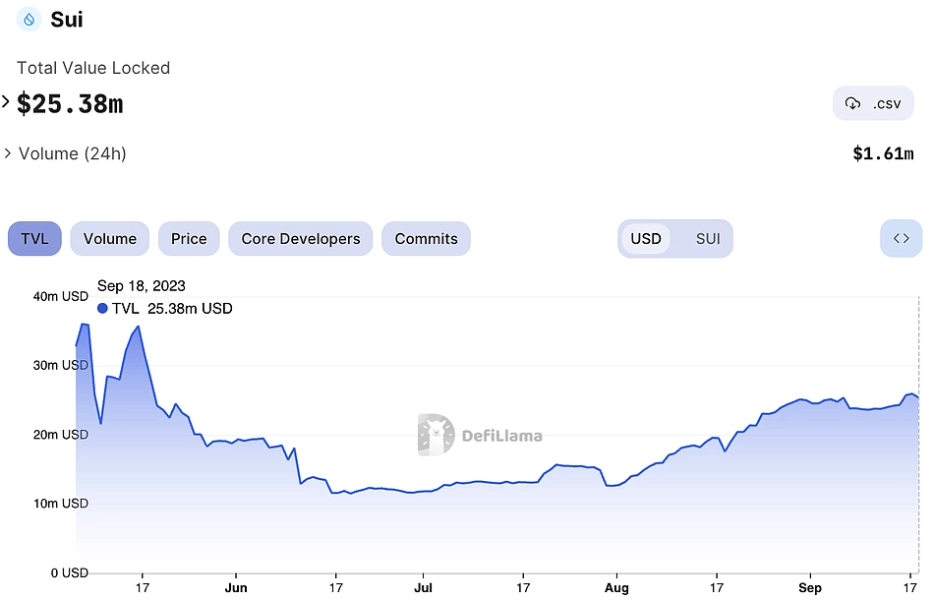Screen dimensions: 934x600
Task: Click the Sui droplet logo icon
Action: pos(29,19)
